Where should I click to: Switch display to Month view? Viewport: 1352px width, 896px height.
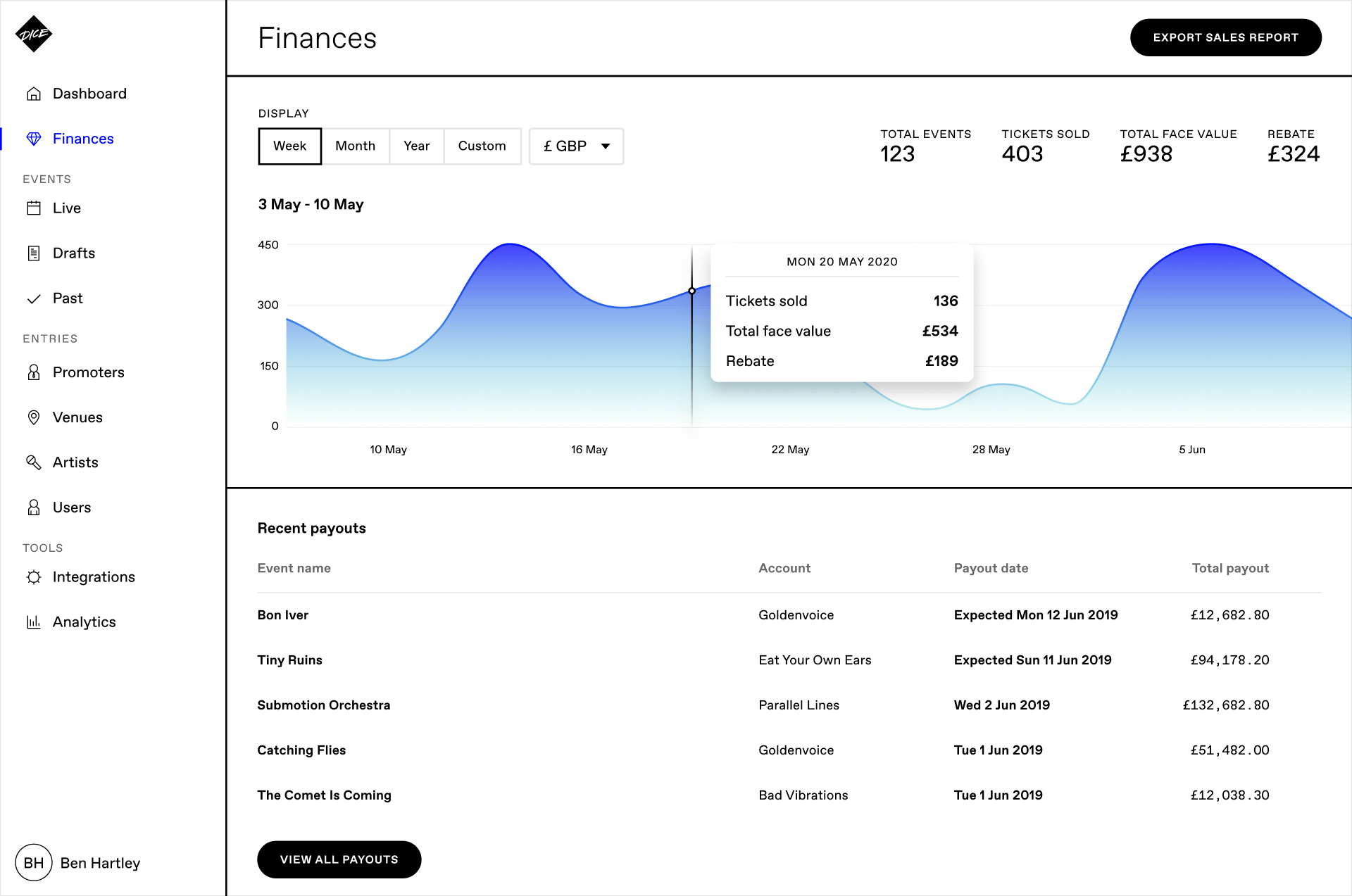click(356, 146)
